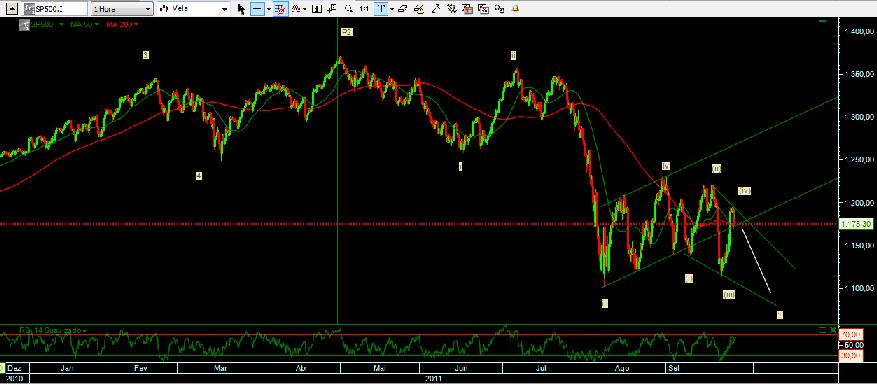Screen dimensions: 877x384
Task: Click the 1.100,00 price axis label
Action: click(859, 288)
